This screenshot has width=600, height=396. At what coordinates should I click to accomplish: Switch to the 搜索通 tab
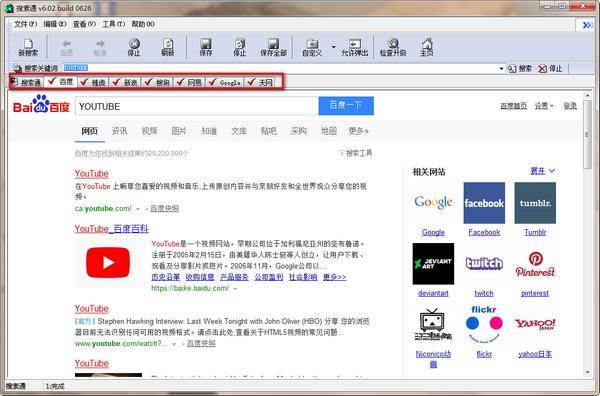pos(26,82)
